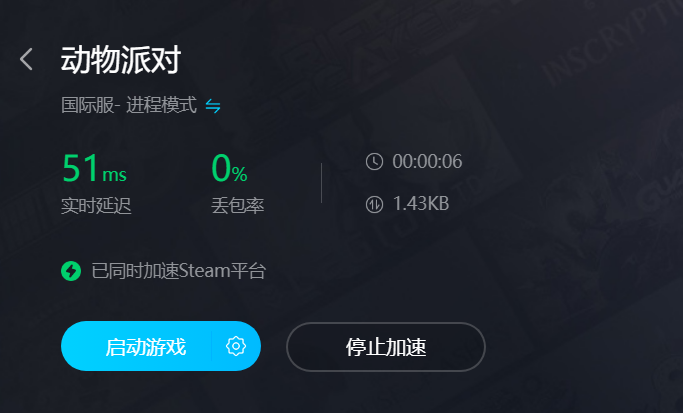Click the 51 ms latency value
Image resolution: width=683 pixels, height=413 pixels.
[95, 168]
